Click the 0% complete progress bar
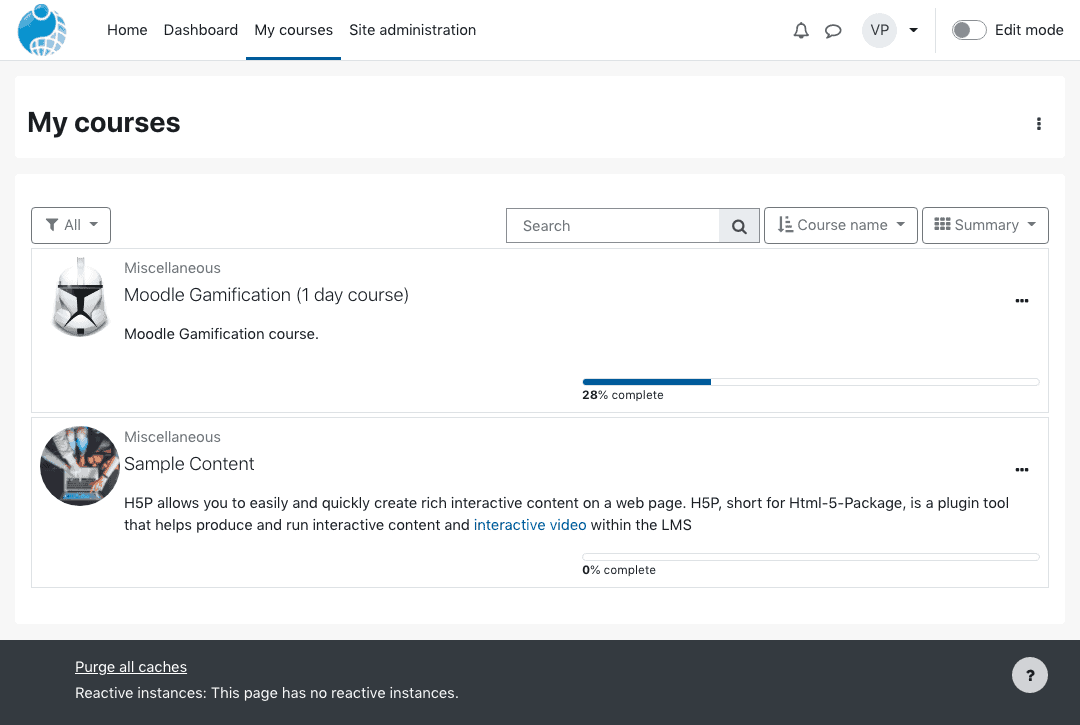Viewport: 1080px width, 725px height. [811, 557]
